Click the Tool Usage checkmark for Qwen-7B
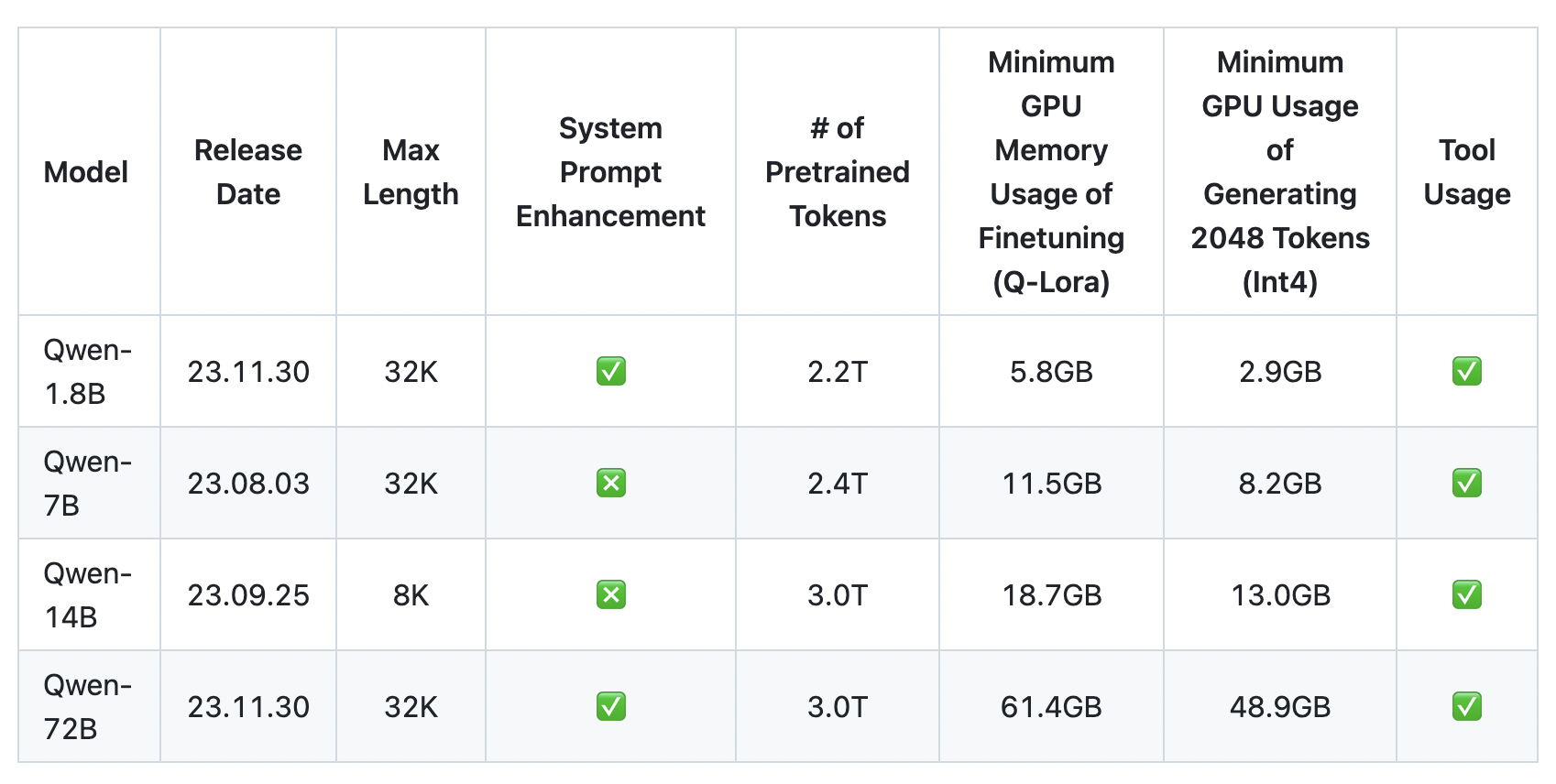 pyautogui.click(x=1467, y=484)
